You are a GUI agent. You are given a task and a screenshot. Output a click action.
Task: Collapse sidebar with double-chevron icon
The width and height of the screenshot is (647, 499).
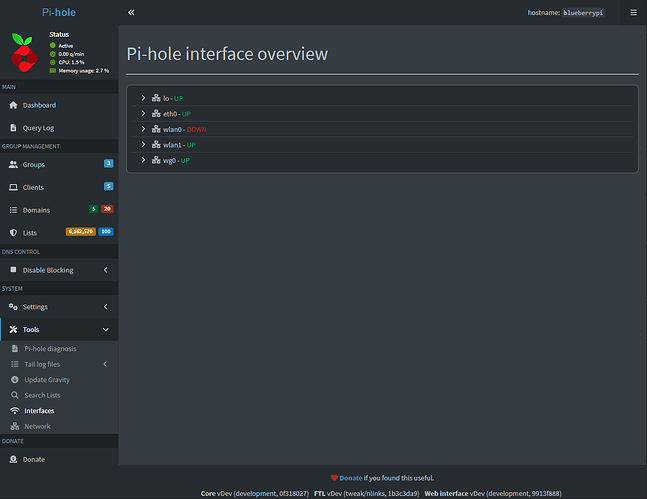[131, 13]
